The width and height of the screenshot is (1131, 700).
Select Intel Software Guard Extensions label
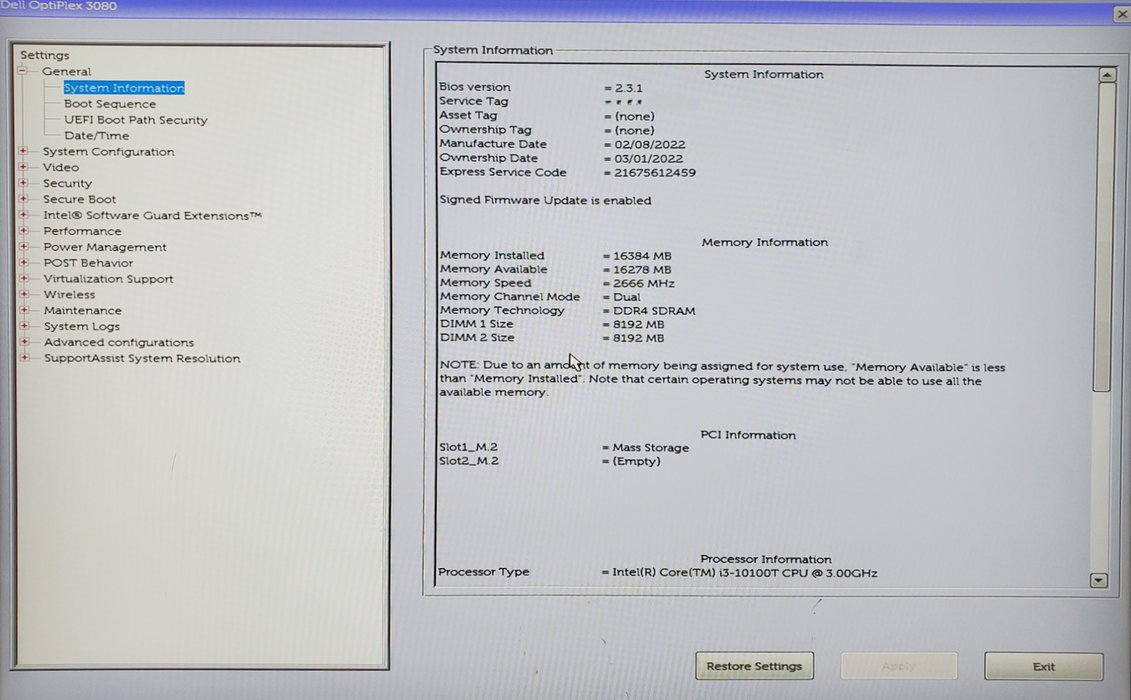pos(152,215)
